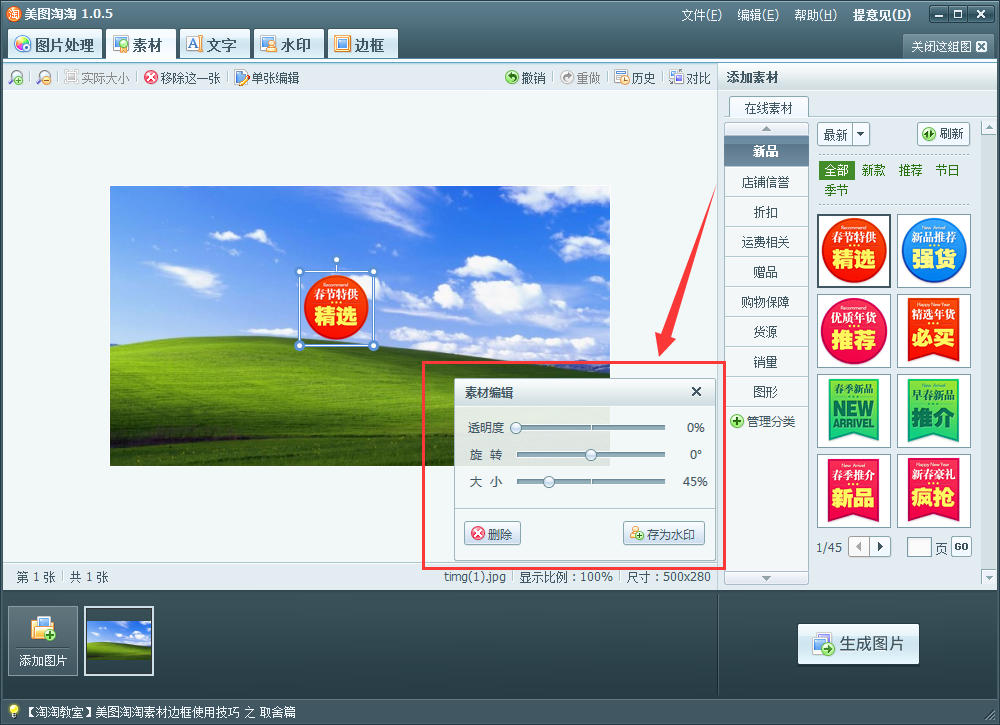Enable the 推荐 material filter
The image size is (1000, 725).
click(910, 170)
